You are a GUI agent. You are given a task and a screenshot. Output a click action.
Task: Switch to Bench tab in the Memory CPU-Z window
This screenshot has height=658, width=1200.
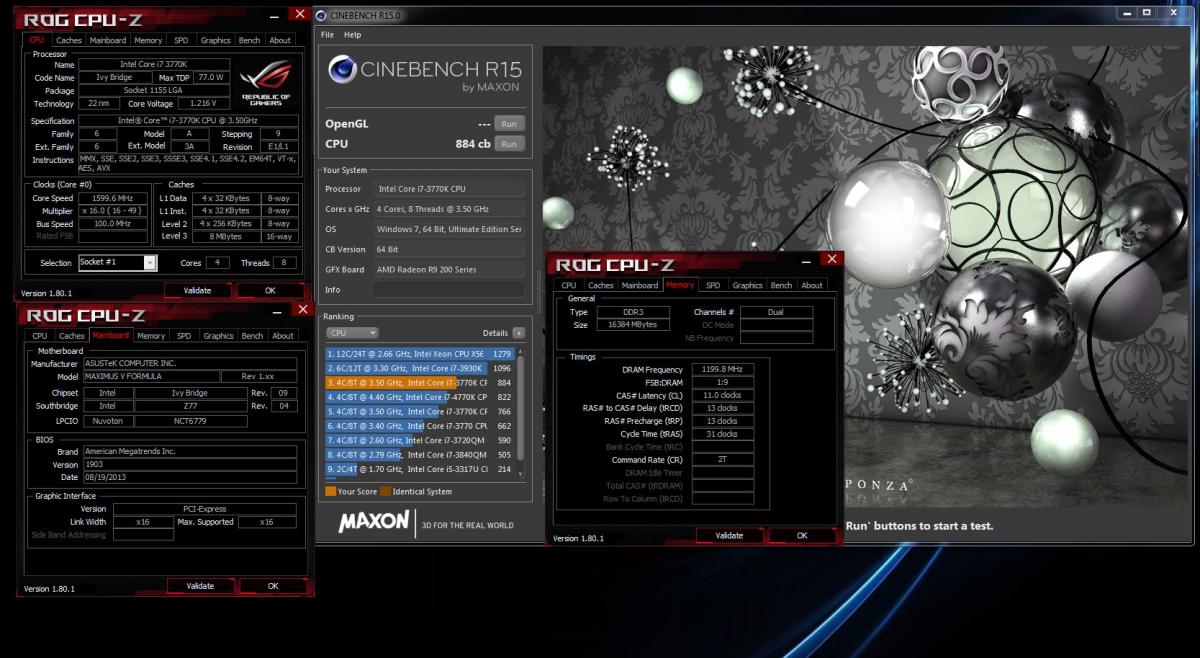coord(781,285)
